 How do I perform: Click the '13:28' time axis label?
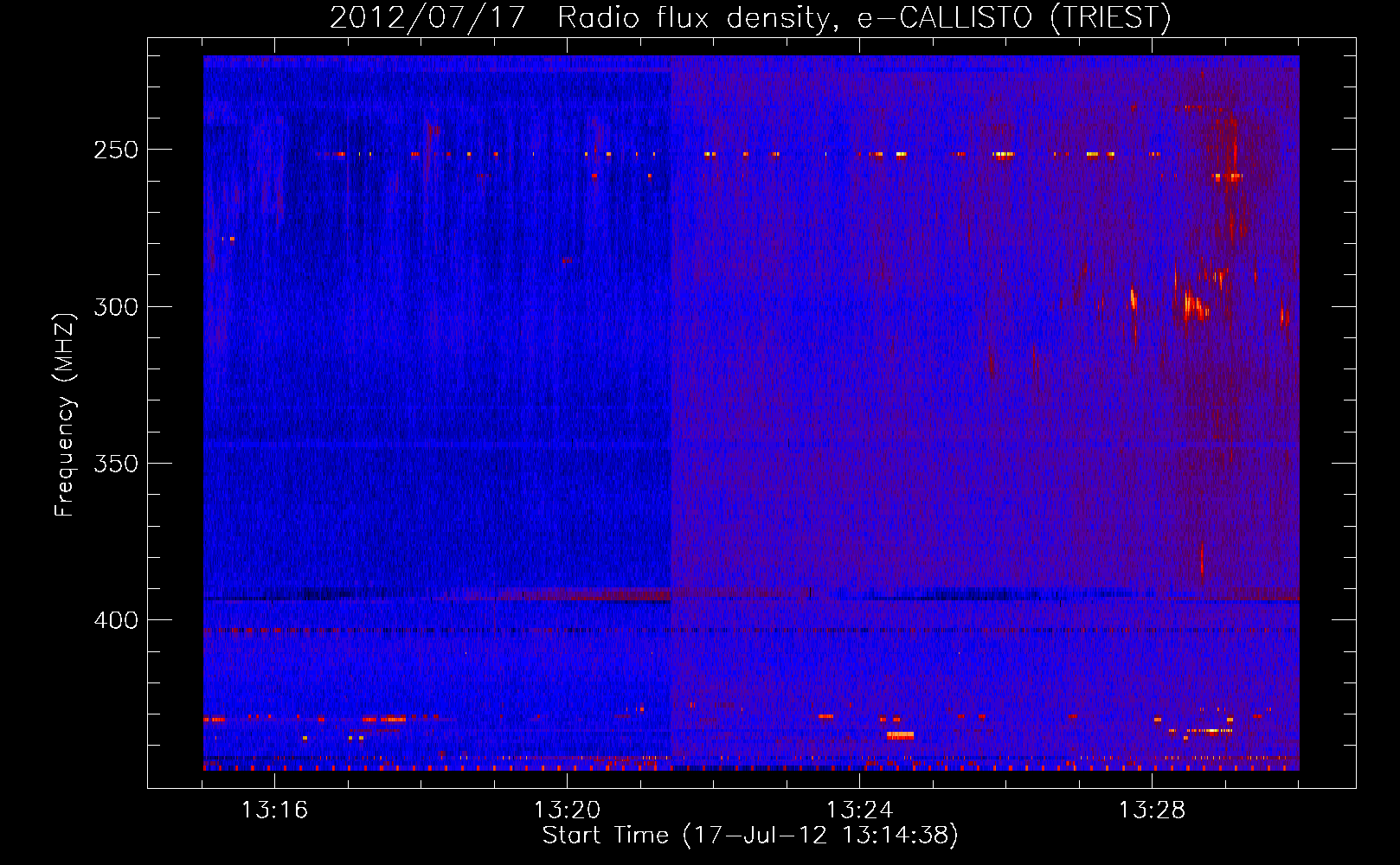[1152, 810]
